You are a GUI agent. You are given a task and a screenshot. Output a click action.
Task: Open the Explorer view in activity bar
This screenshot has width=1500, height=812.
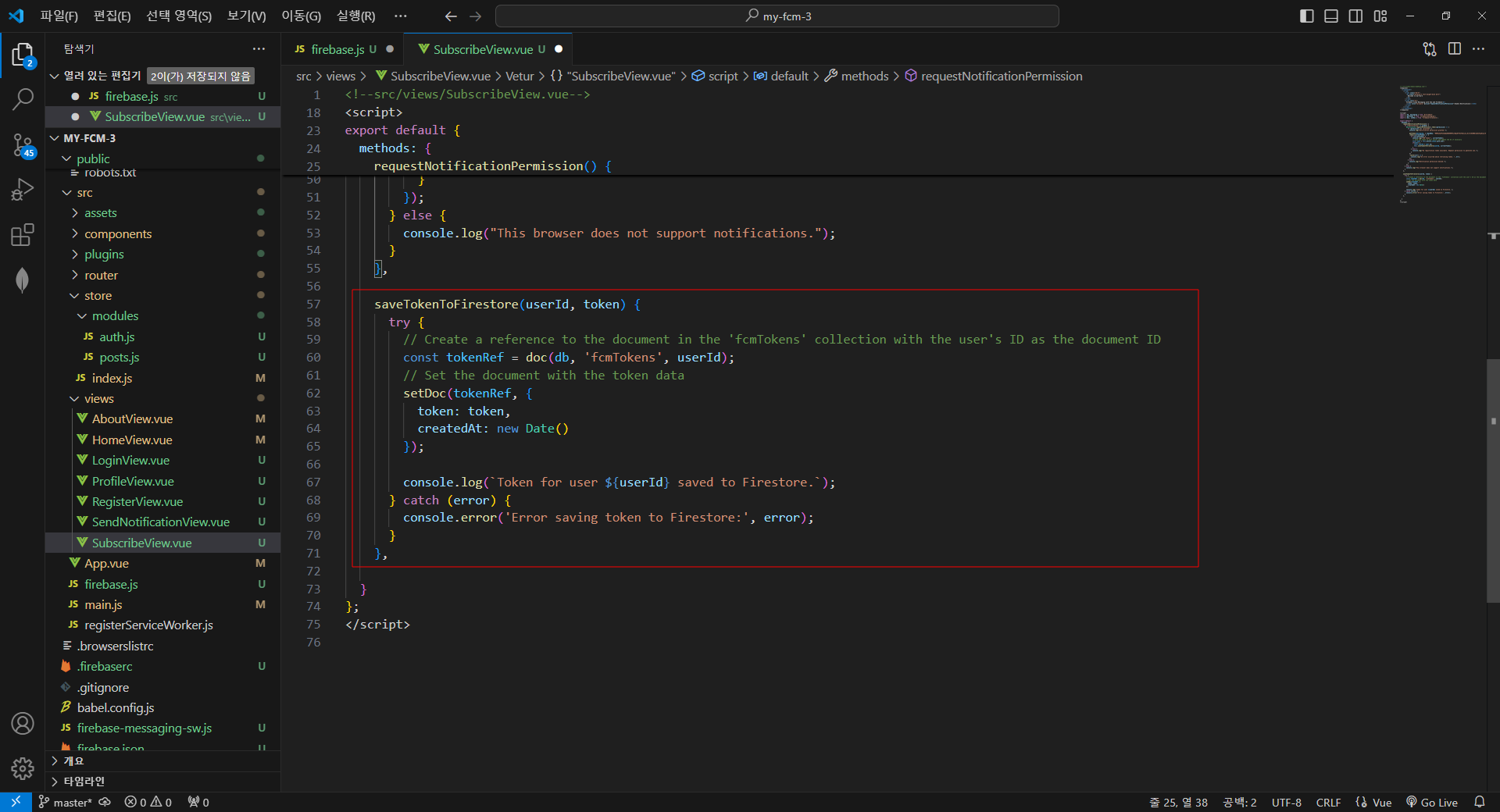[23, 55]
